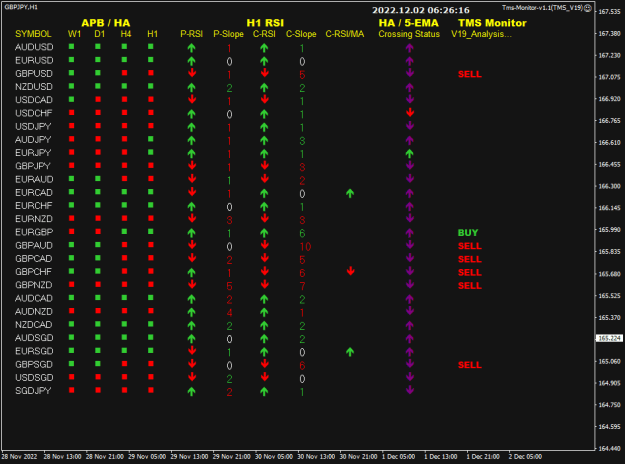625x464 pixels.
Task: Click the BUY signal for EURGBP
Action: [468, 233]
